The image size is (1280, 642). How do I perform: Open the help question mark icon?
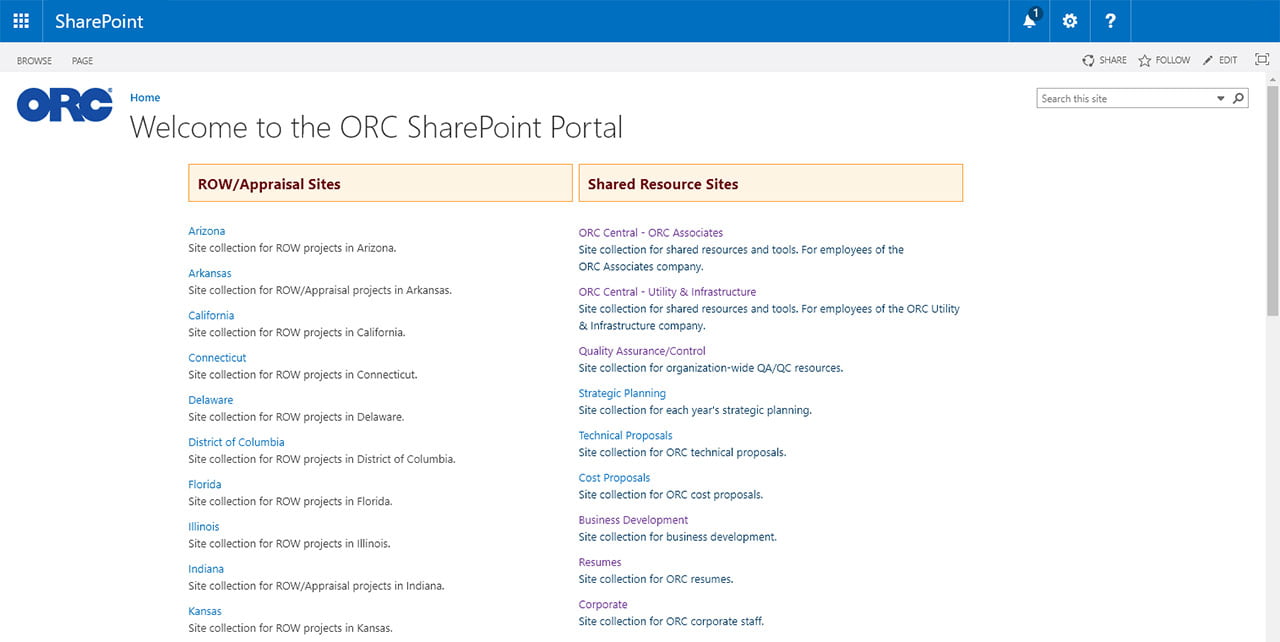[1110, 21]
